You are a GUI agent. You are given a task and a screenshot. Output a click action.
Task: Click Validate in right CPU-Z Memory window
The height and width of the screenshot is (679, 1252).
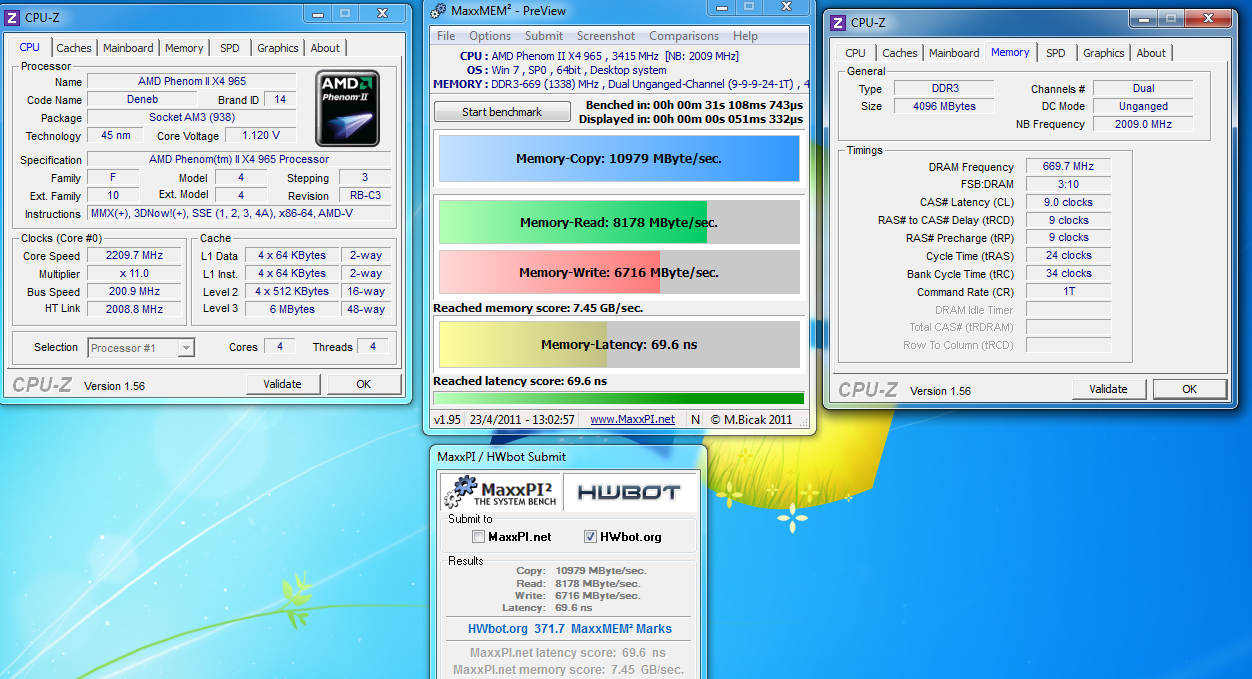[1108, 389]
